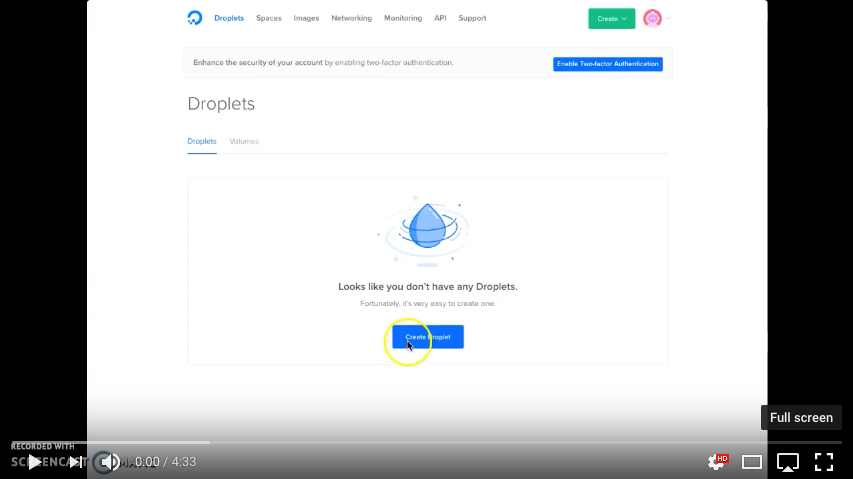Image resolution: width=853 pixels, height=479 pixels.
Task: Select the Droplets tab
Action: pos(202,141)
